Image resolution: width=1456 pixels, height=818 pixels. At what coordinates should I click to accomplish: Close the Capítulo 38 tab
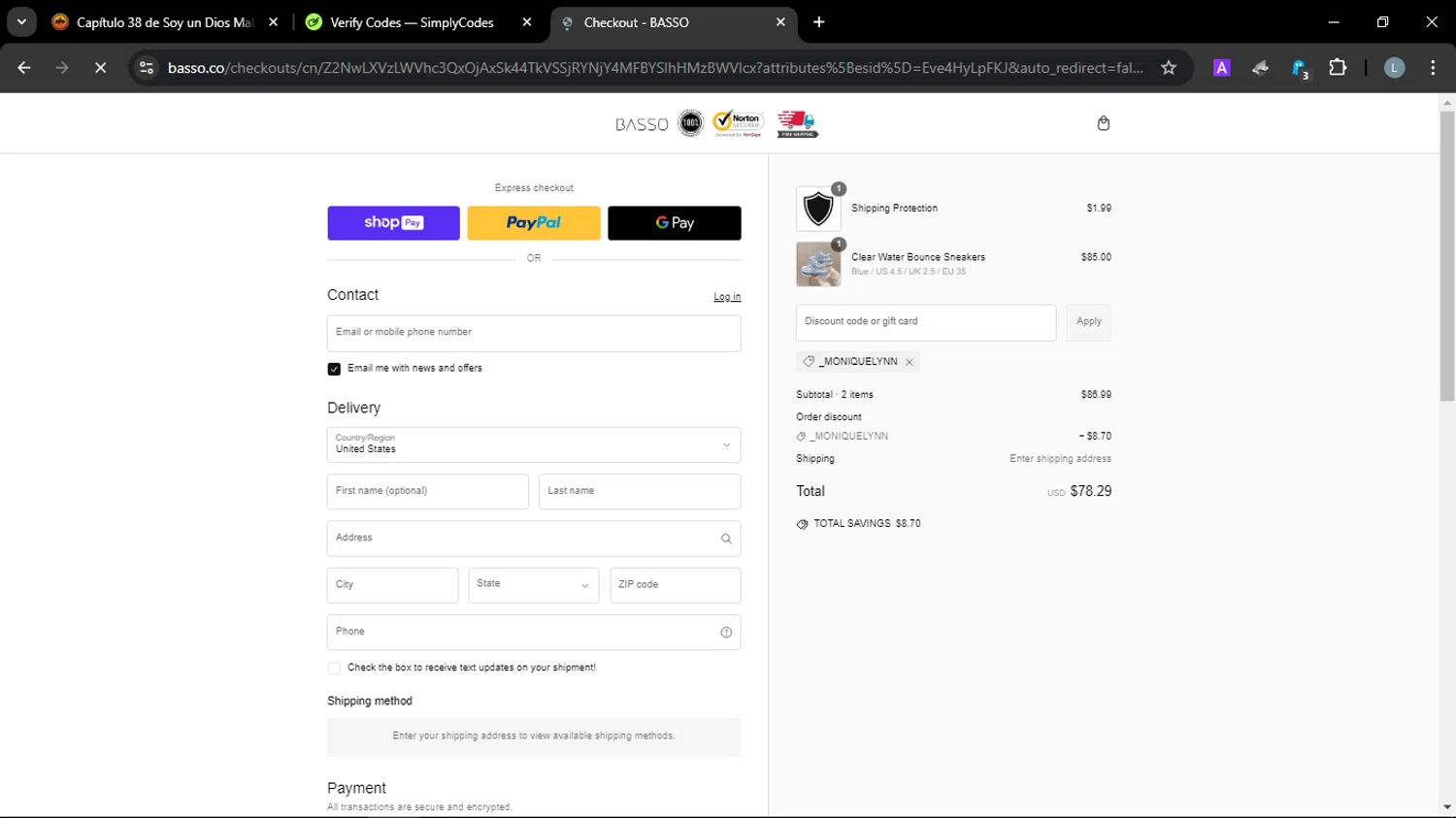pyautogui.click(x=273, y=22)
